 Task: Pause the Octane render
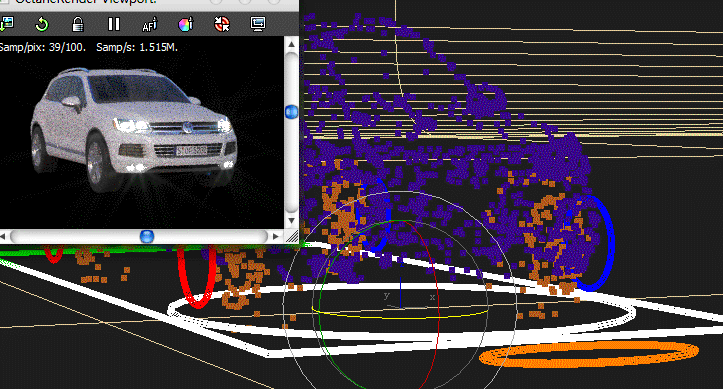(113, 24)
